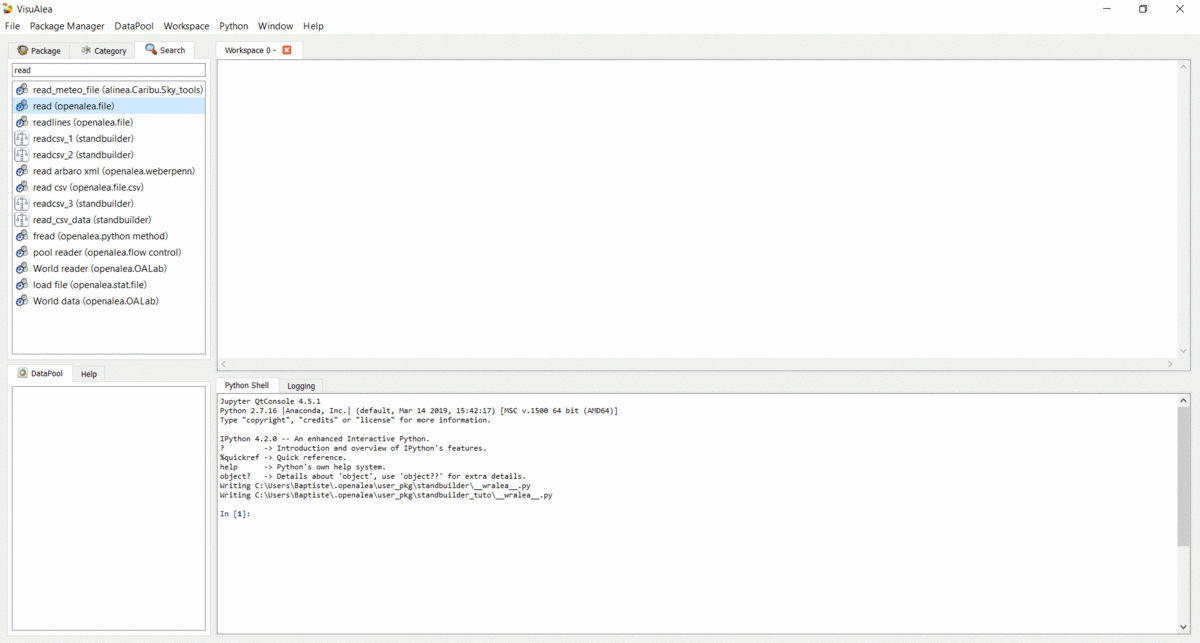Image resolution: width=1200 pixels, height=643 pixels.
Task: Click the readcsv_1 composite node icon
Action: pyautogui.click(x=21, y=138)
